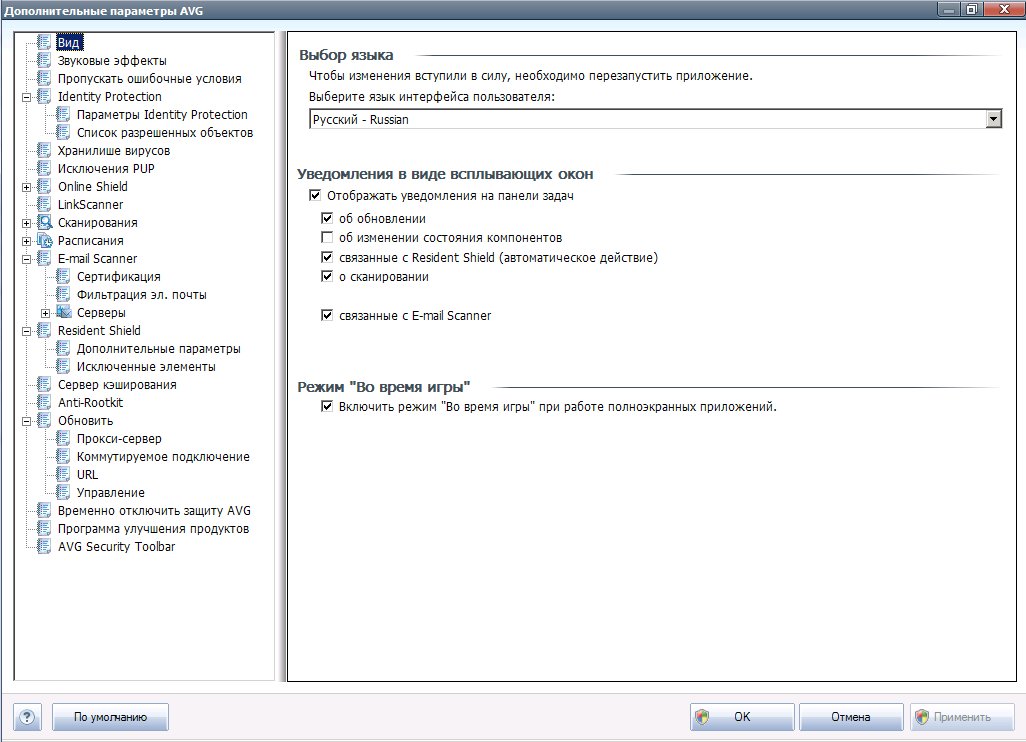Click the icon beside Сервер кэширования
The height and width of the screenshot is (742, 1026).
[44, 384]
